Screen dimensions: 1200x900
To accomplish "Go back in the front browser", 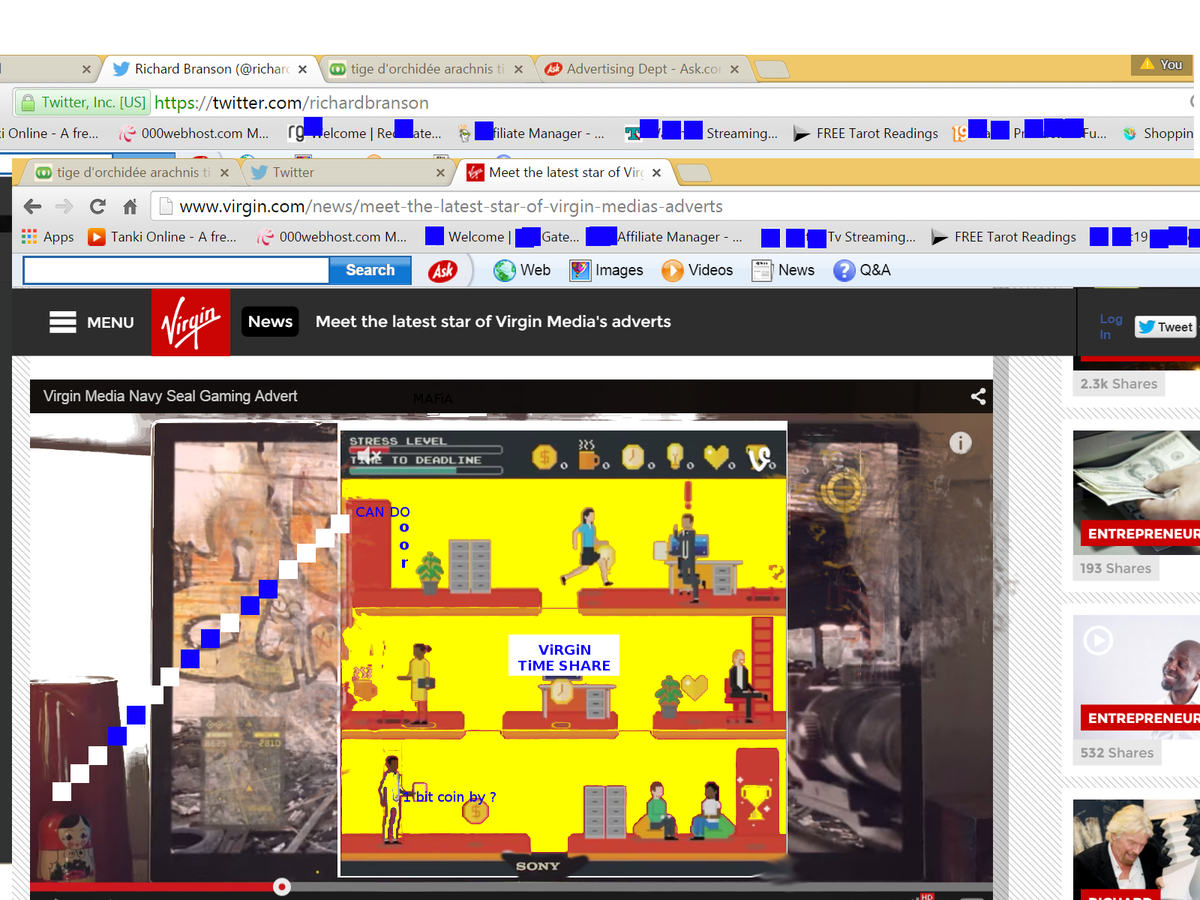I will coord(32,207).
